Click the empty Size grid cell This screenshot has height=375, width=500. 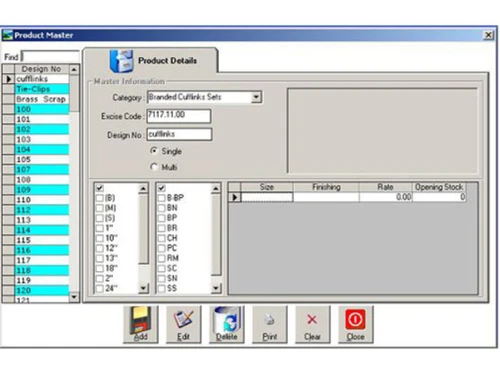coord(267,197)
